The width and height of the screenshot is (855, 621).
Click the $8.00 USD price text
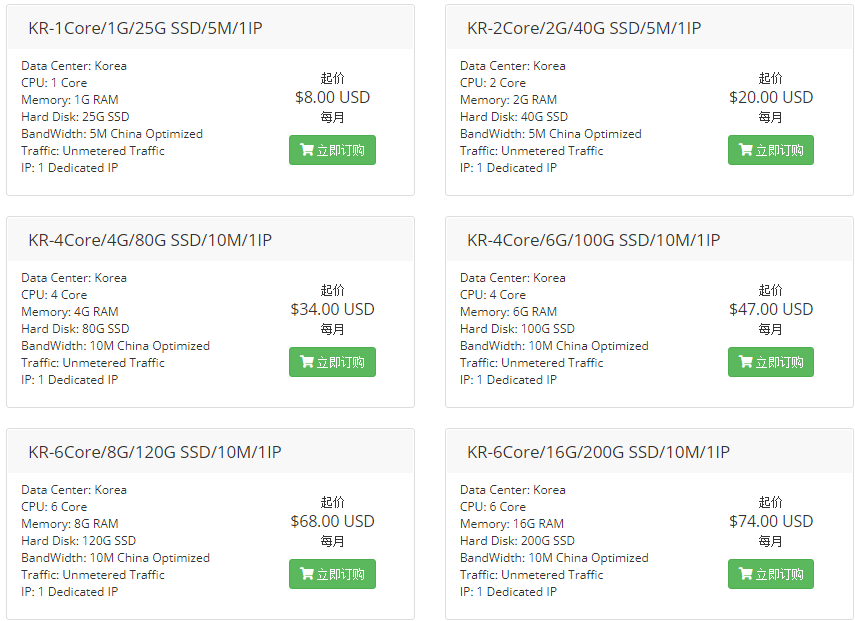(333, 97)
